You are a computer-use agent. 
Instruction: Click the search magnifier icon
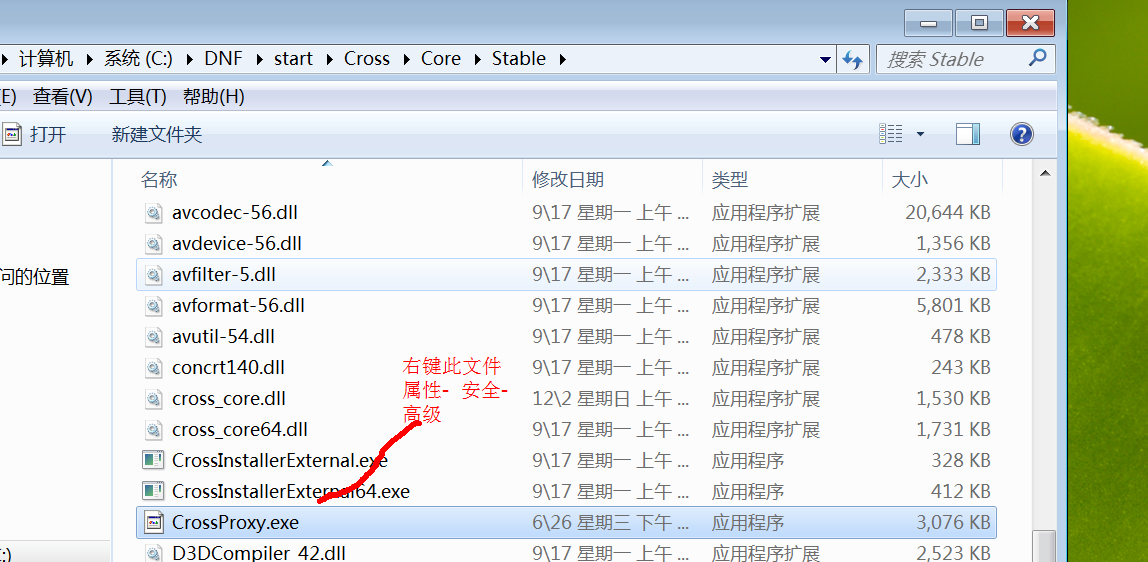pos(1037,58)
